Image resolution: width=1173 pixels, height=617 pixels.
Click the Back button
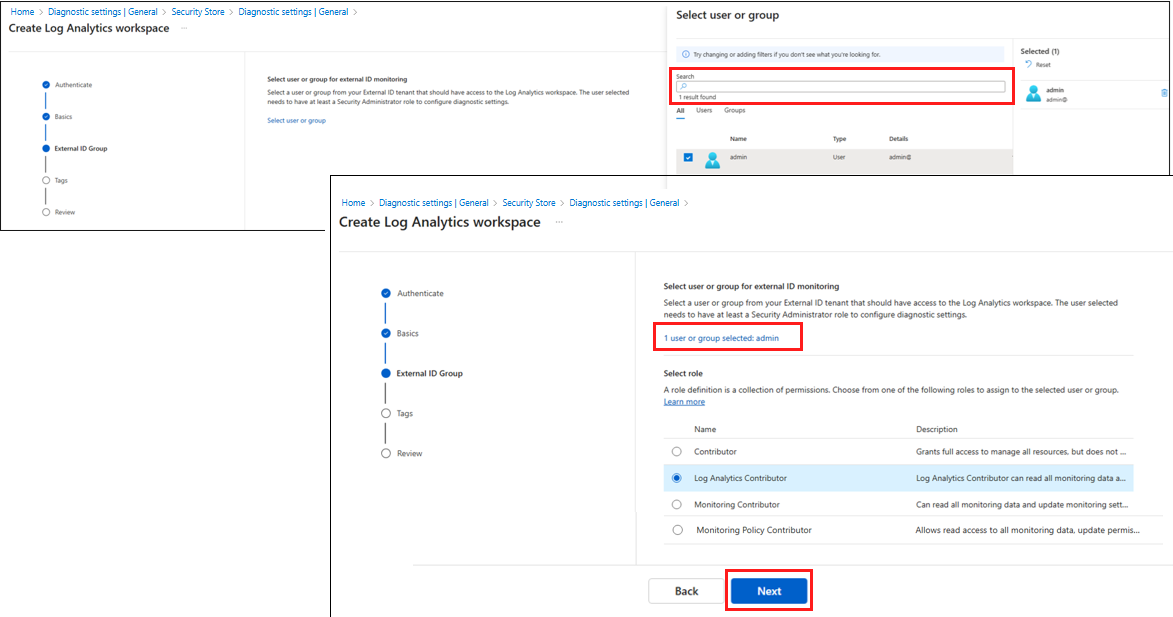pos(687,591)
